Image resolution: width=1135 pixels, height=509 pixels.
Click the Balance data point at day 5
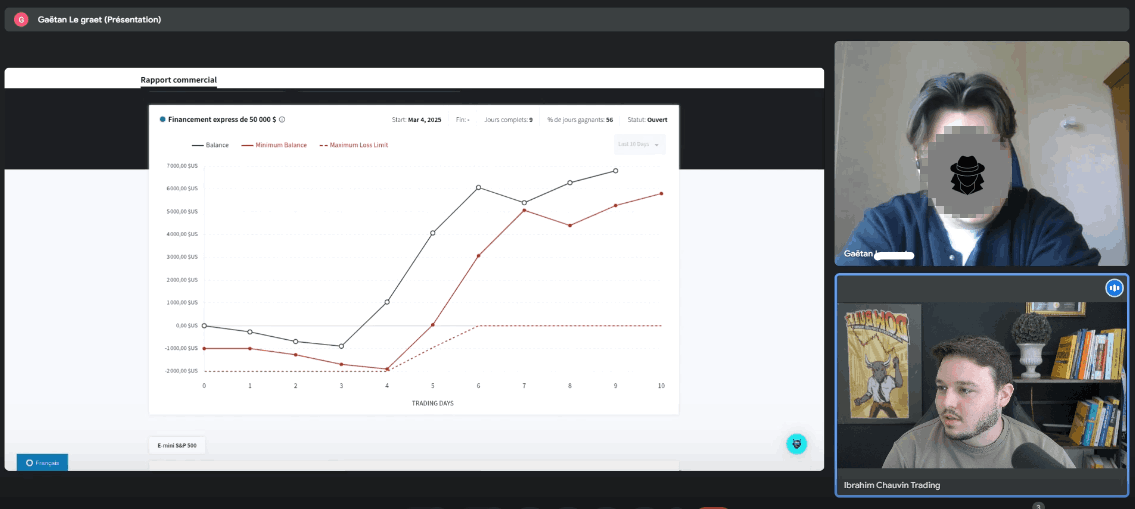point(433,233)
